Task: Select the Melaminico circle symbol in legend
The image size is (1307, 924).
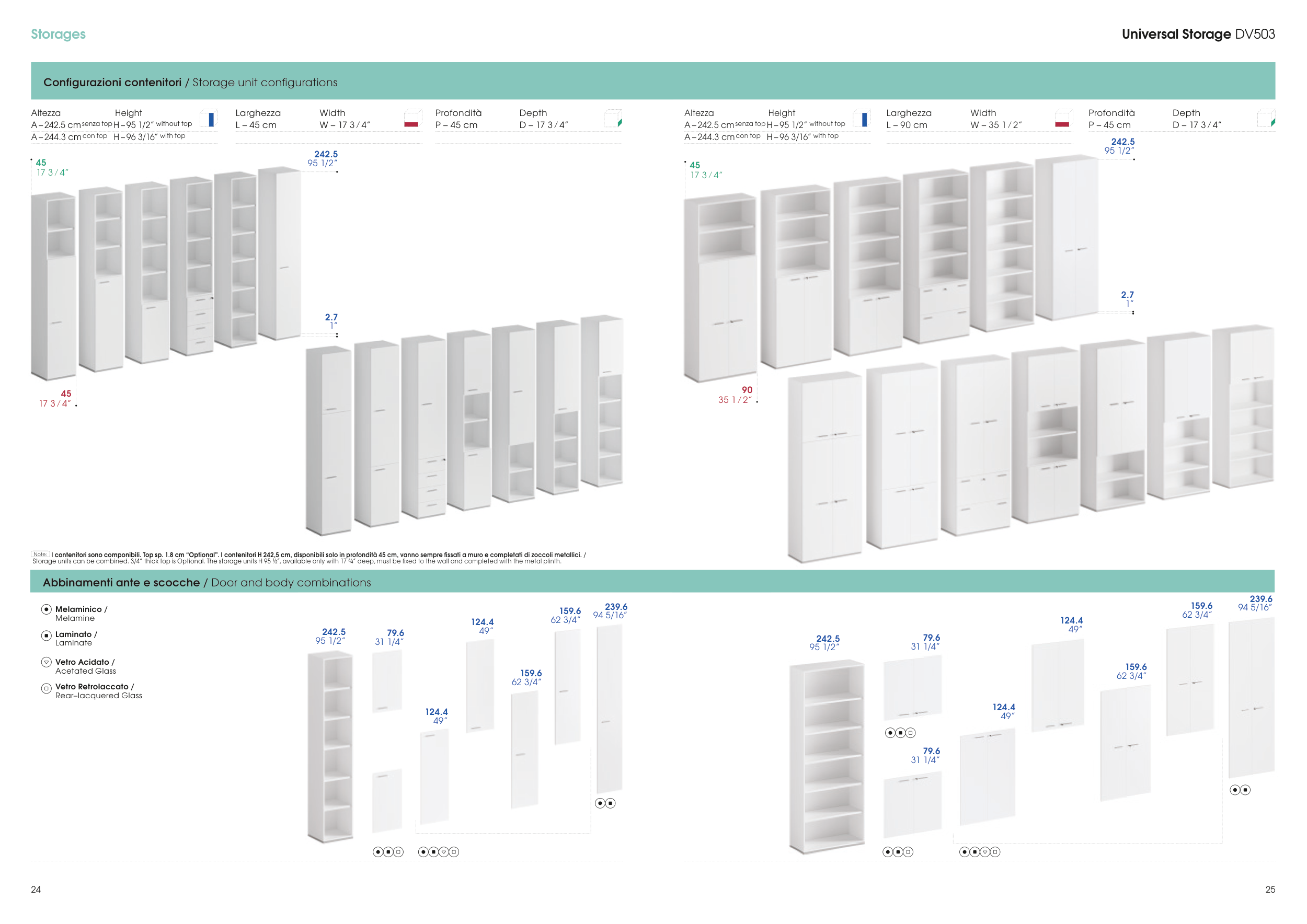Action: tap(47, 609)
